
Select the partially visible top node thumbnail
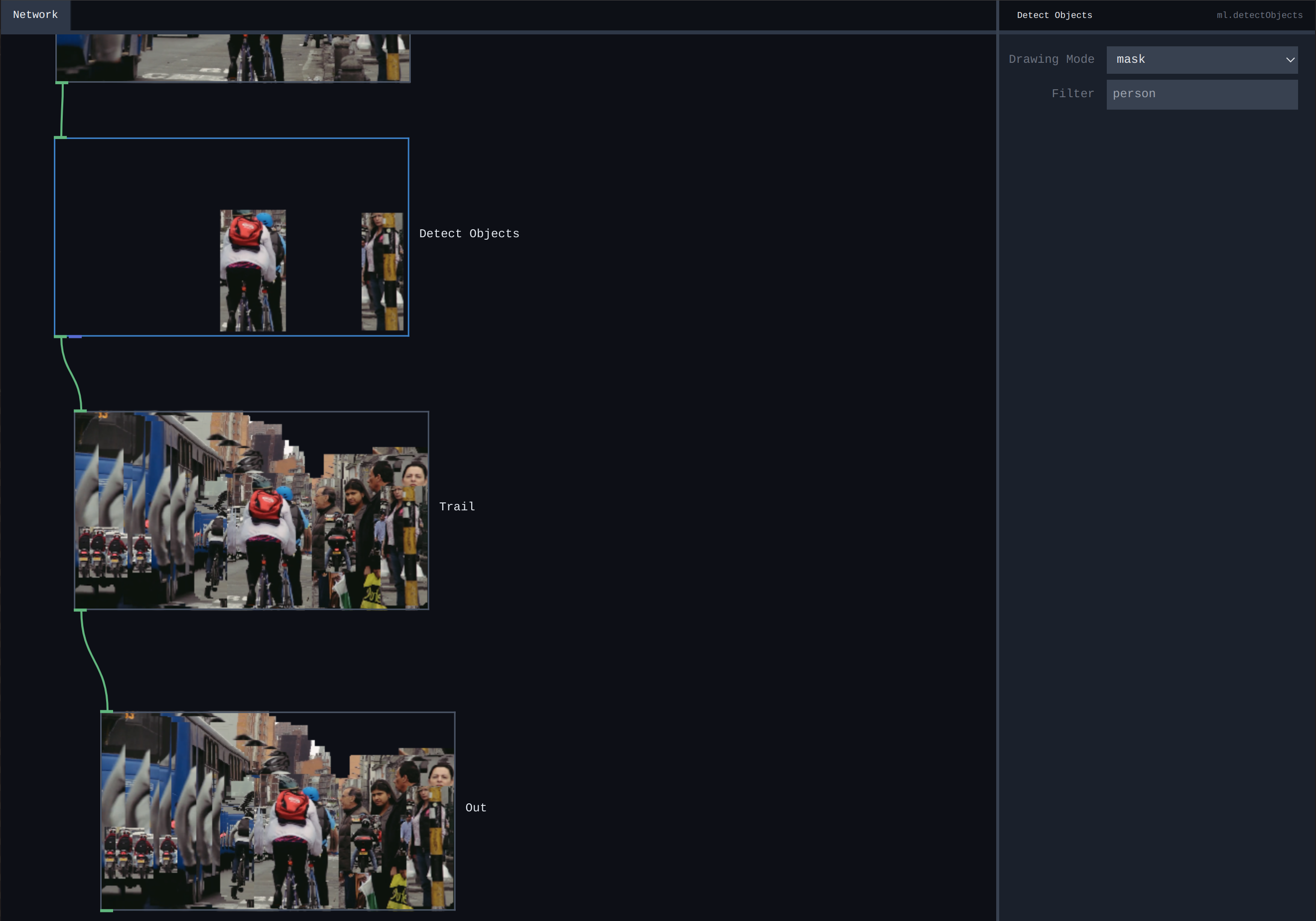click(233, 57)
